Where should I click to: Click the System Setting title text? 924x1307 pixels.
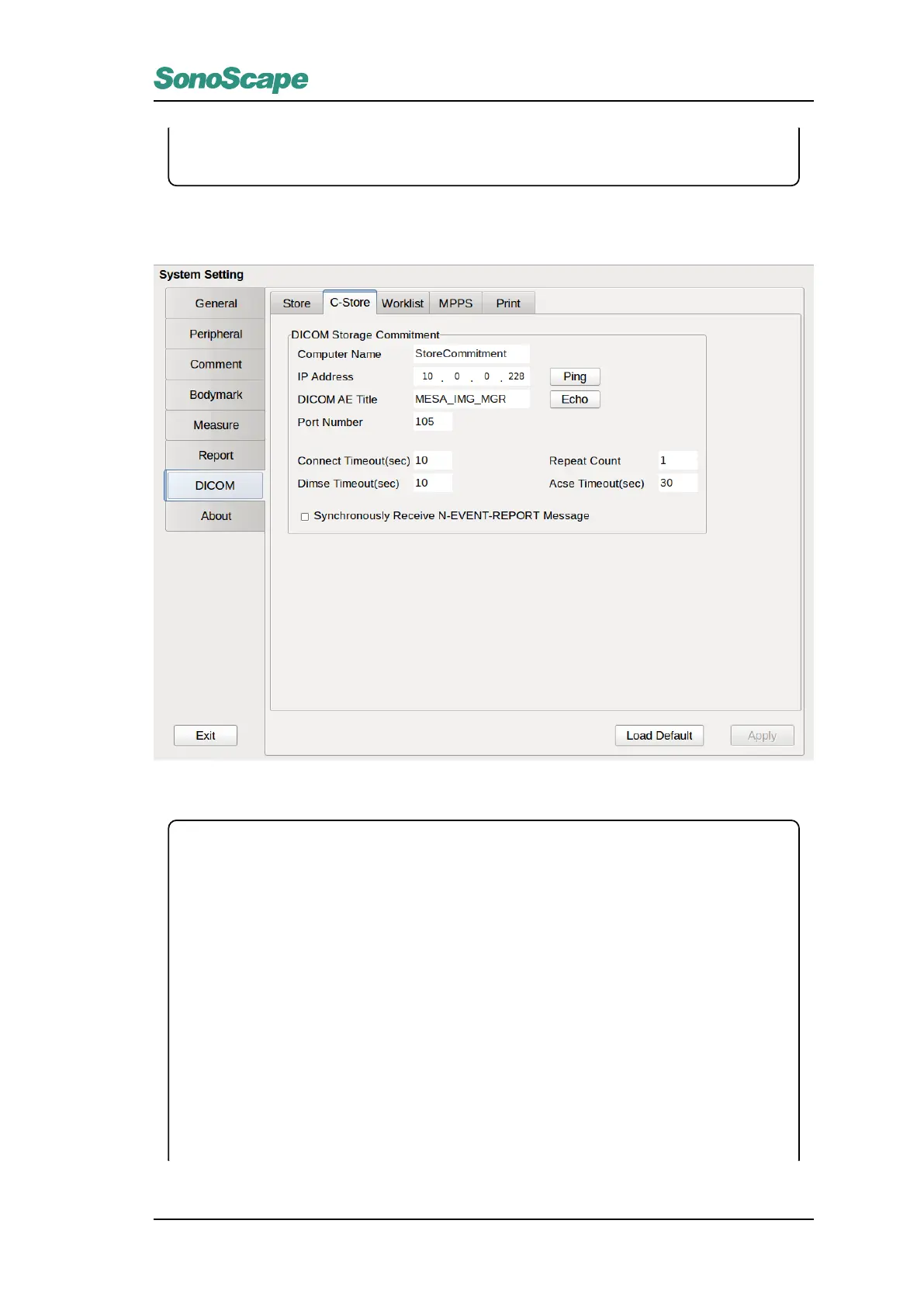[x=201, y=275]
